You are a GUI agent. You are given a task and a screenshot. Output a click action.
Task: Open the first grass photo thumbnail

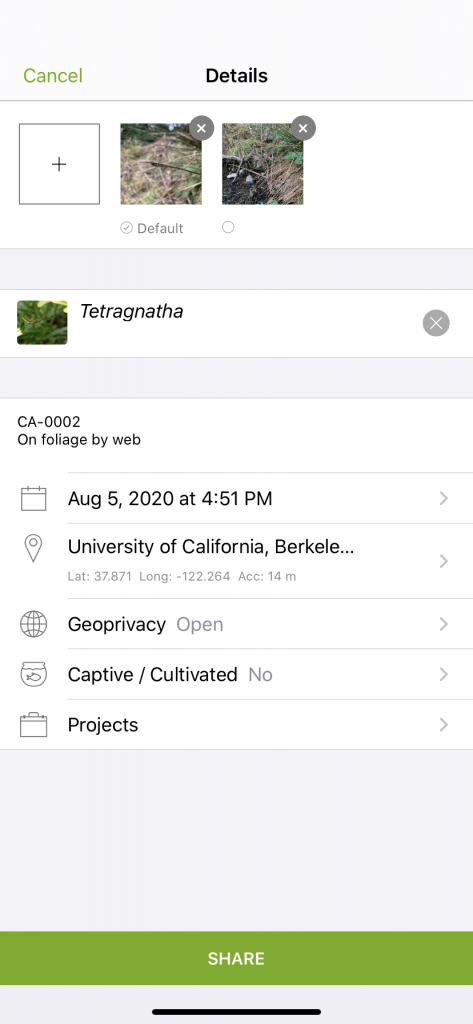161,164
